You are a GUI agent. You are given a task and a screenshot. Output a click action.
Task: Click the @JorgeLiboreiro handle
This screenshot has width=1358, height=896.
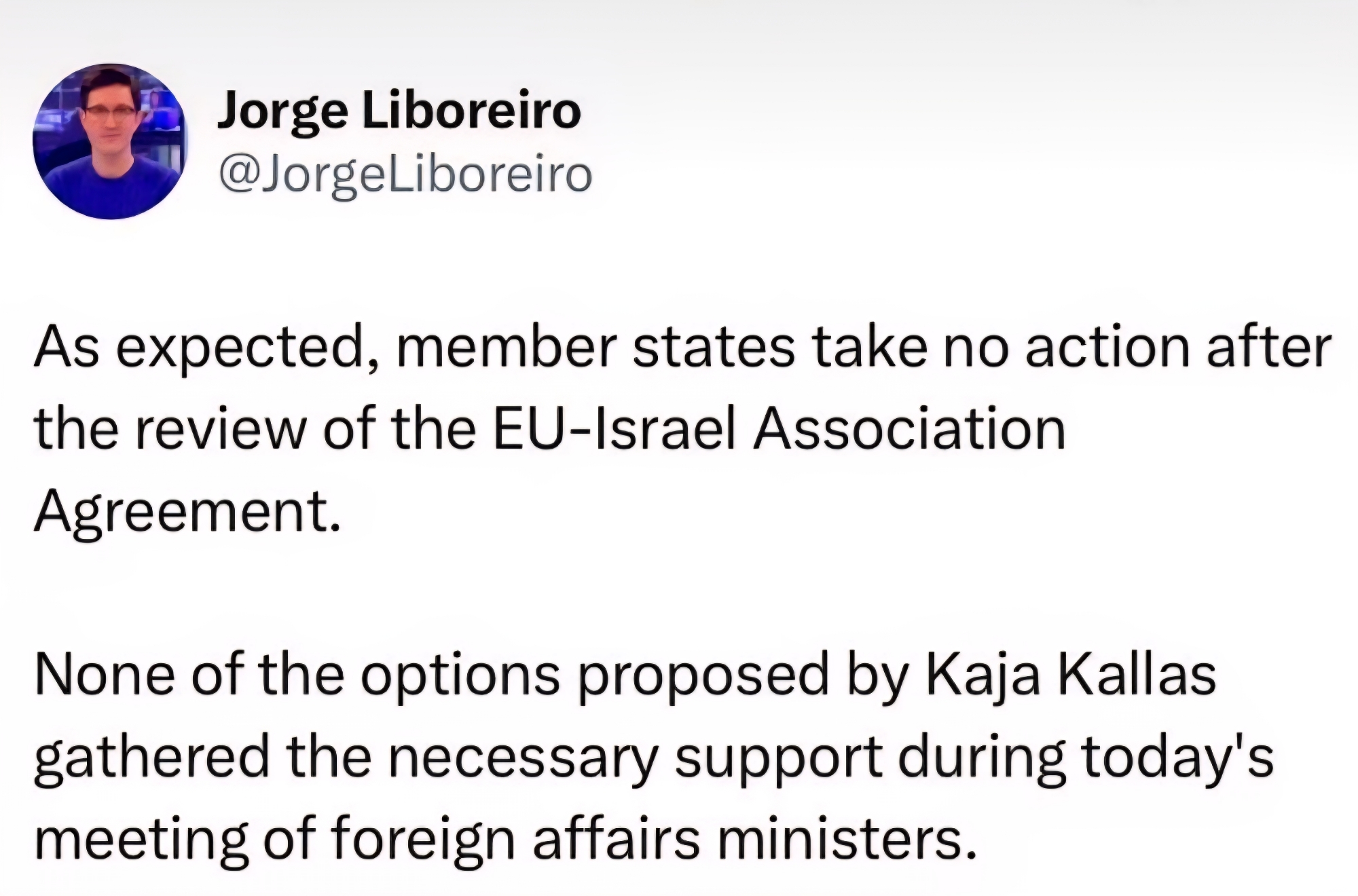click(x=405, y=174)
